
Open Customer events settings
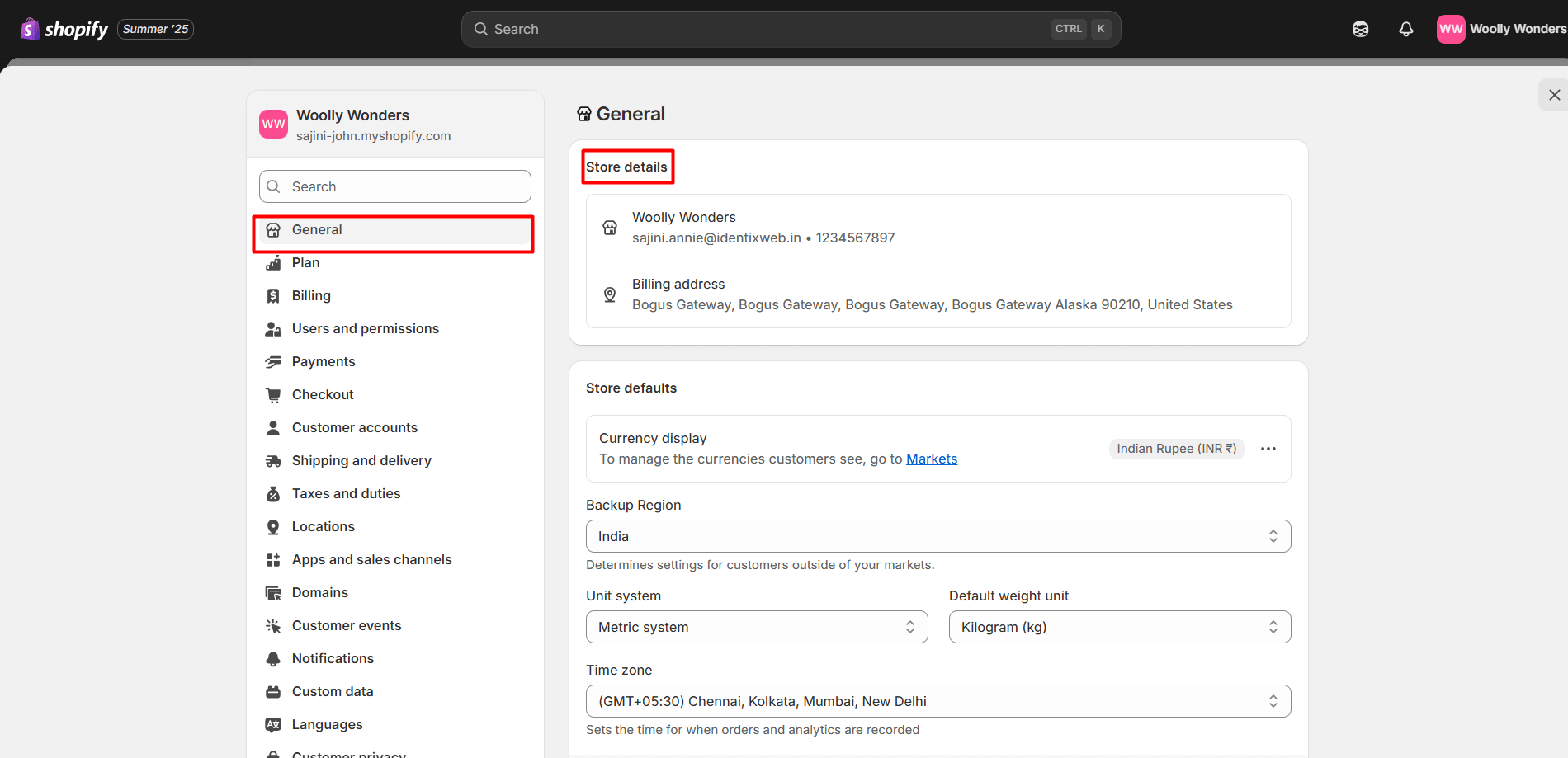394,626
